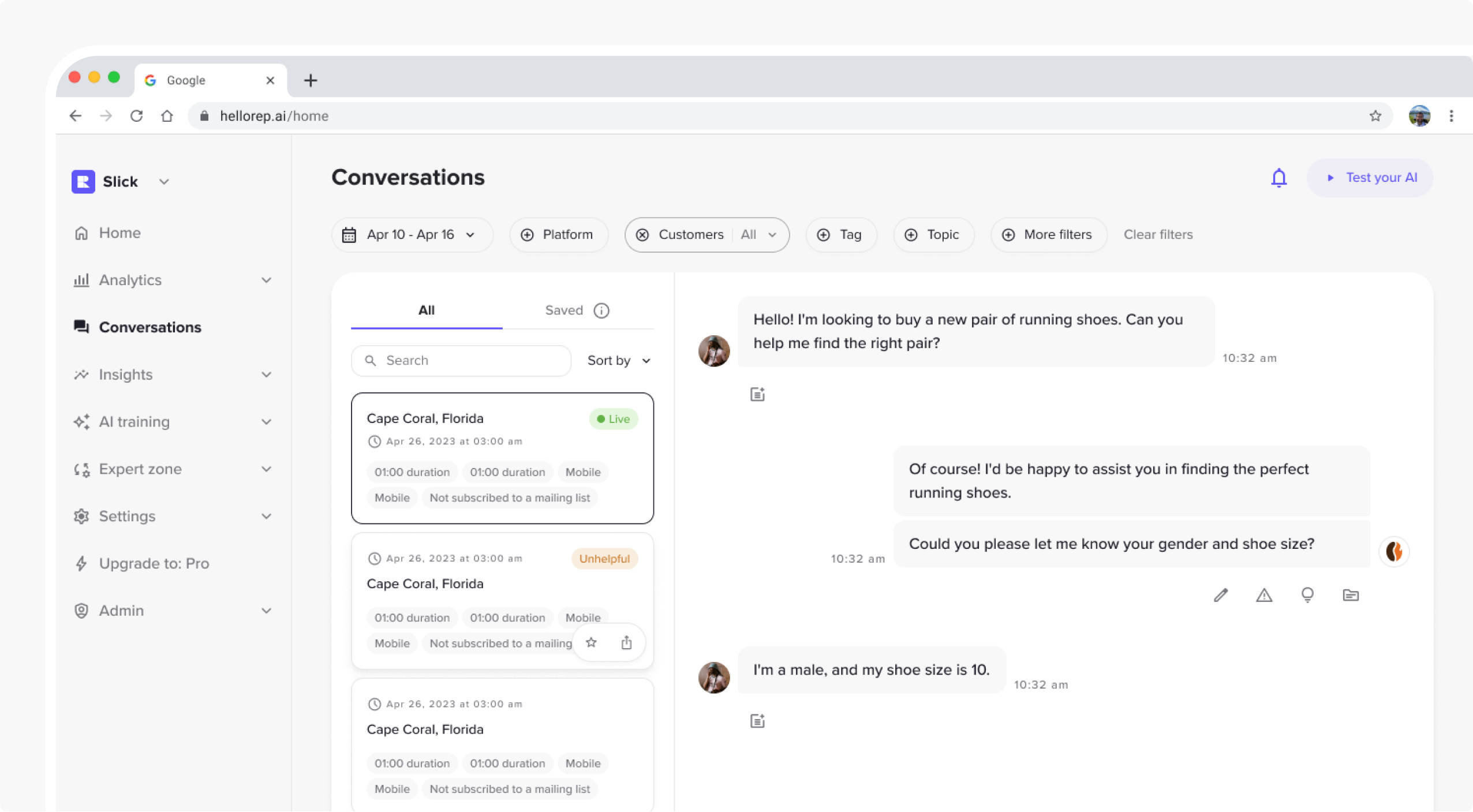Open More filters

[x=1048, y=235]
